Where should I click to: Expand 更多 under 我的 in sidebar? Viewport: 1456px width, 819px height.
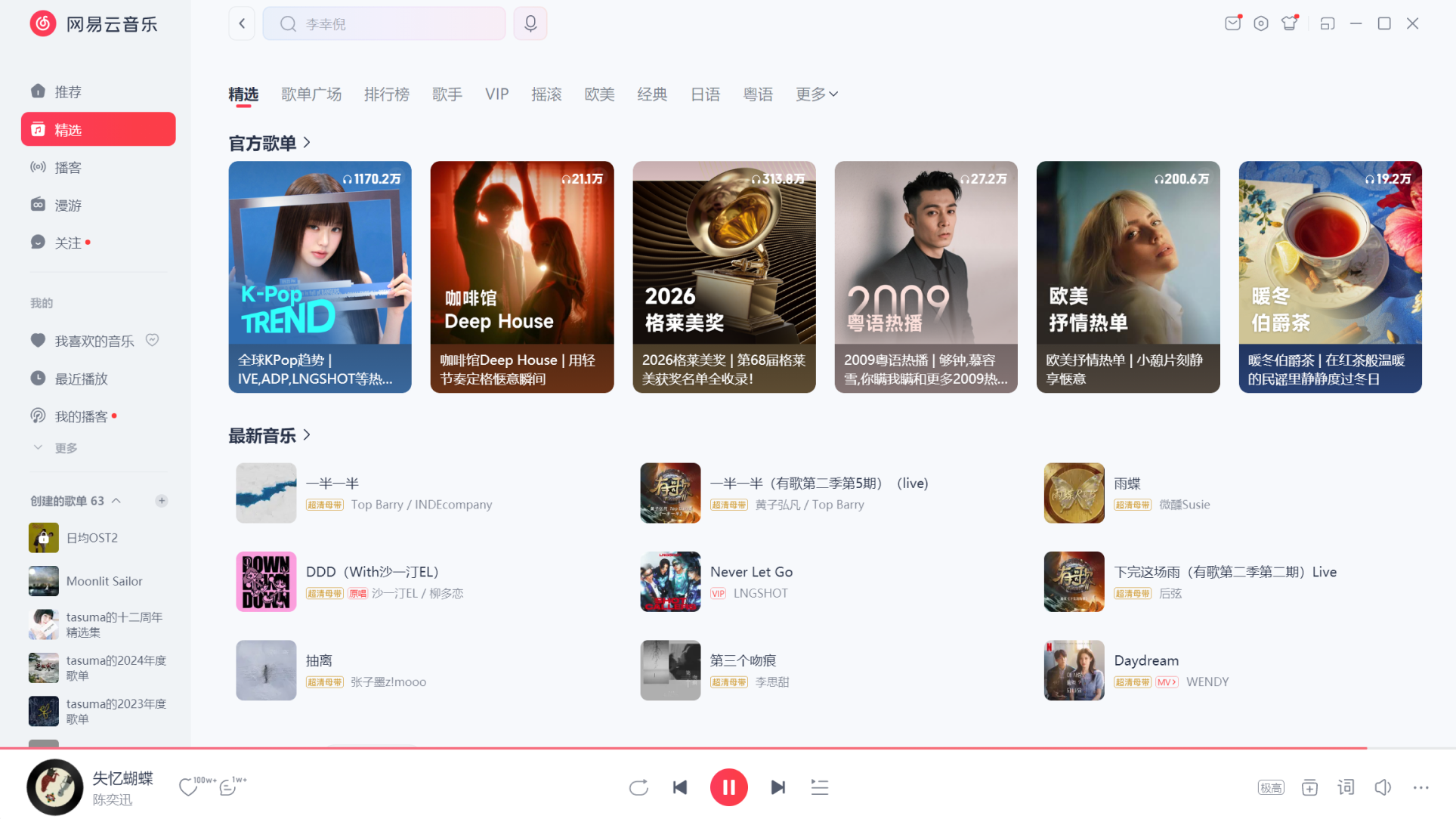(x=55, y=448)
